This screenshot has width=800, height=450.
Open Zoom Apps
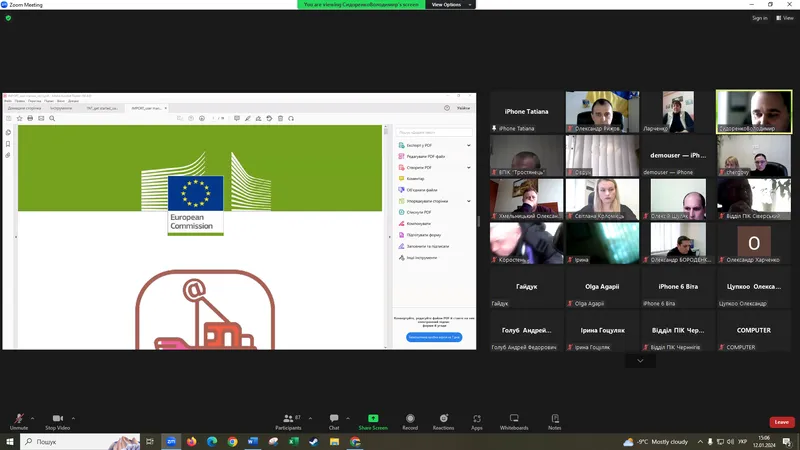(x=477, y=421)
